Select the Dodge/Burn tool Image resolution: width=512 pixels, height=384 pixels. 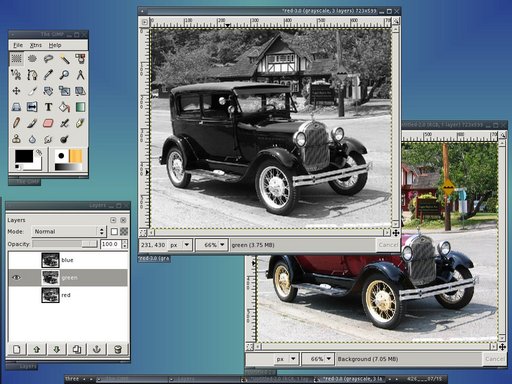pyautogui.click(x=64, y=139)
